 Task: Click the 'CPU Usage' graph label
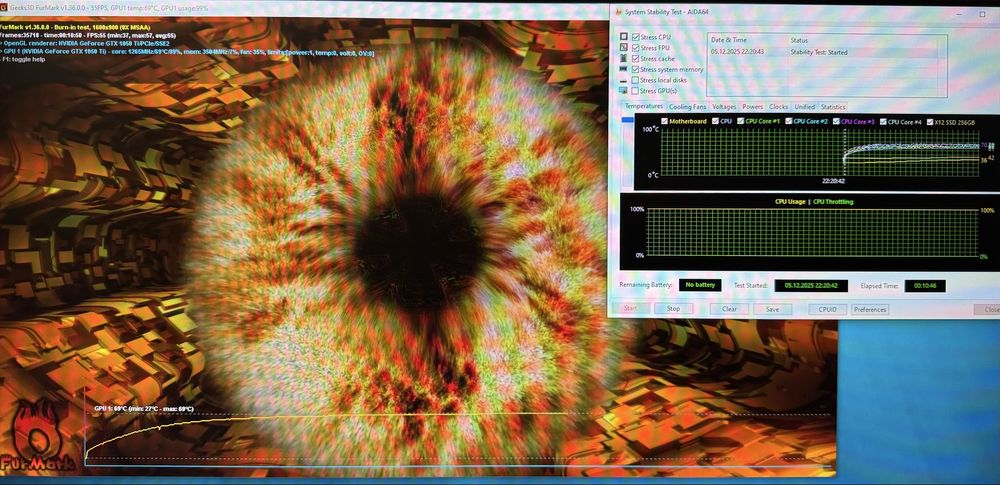tap(790, 202)
